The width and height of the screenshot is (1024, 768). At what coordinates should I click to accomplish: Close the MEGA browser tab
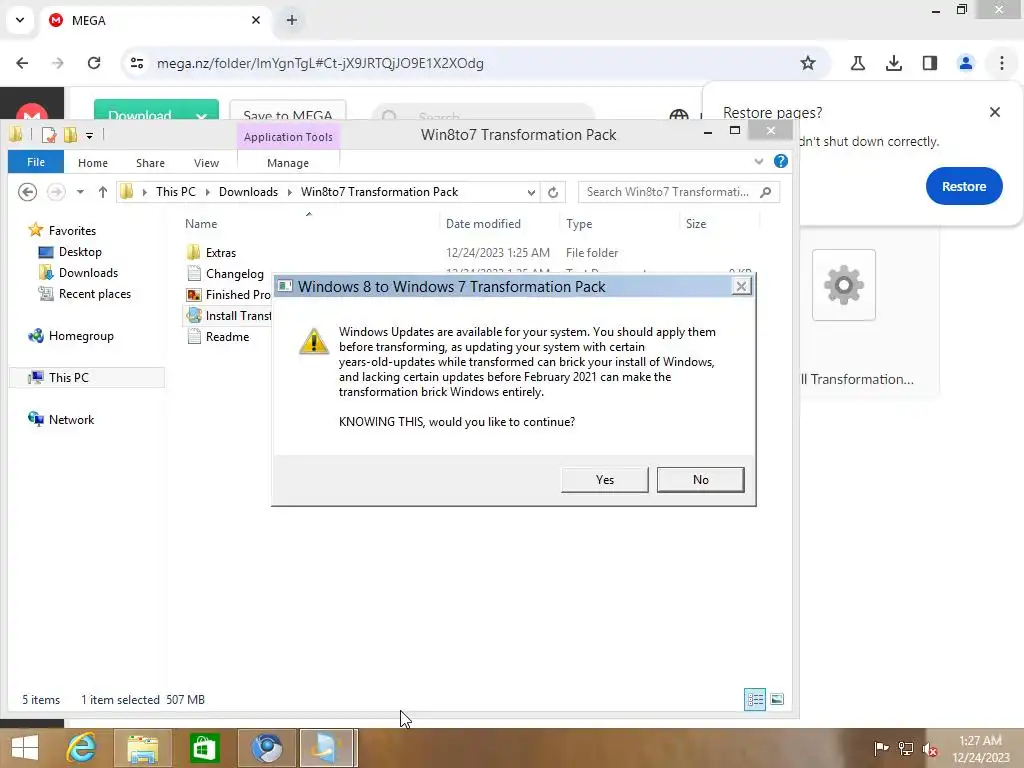pyautogui.click(x=256, y=20)
